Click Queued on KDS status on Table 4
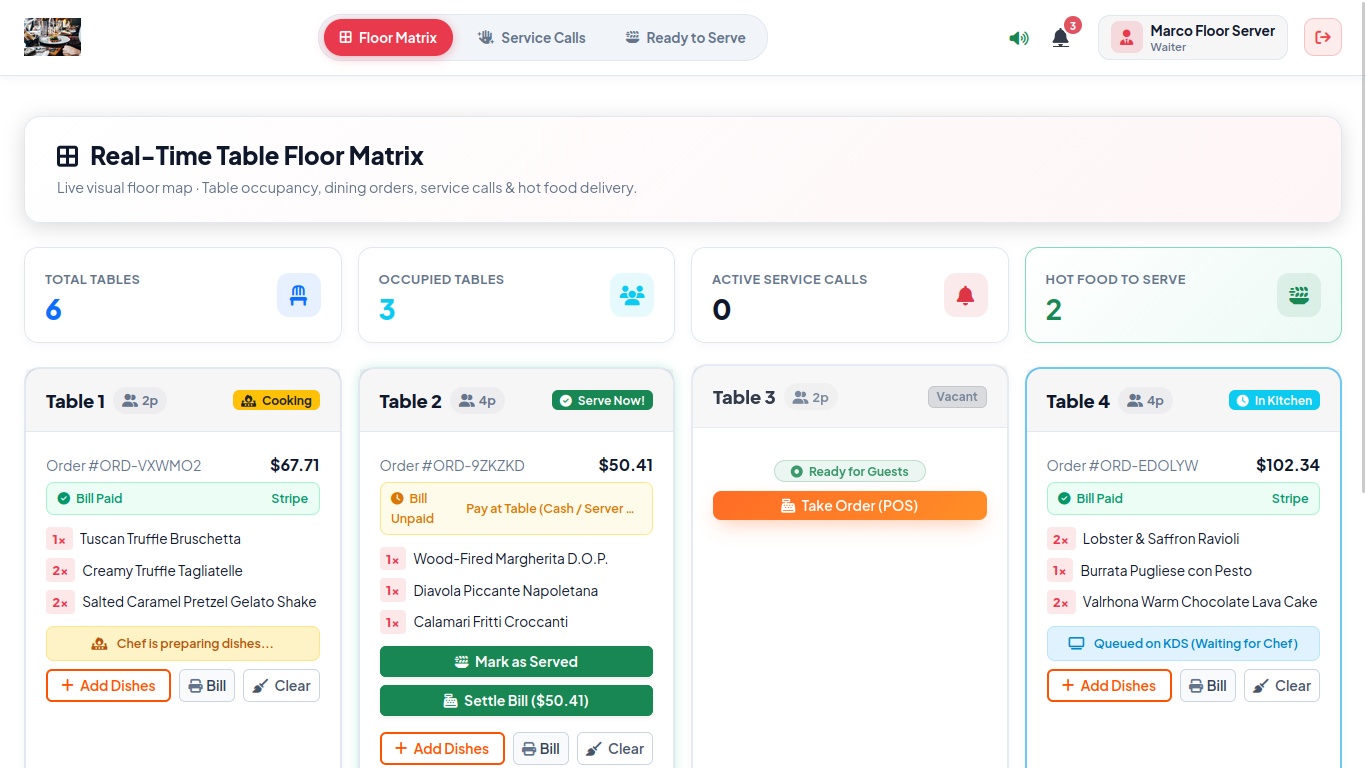Viewport: 1366px width, 768px height. click(1183, 644)
